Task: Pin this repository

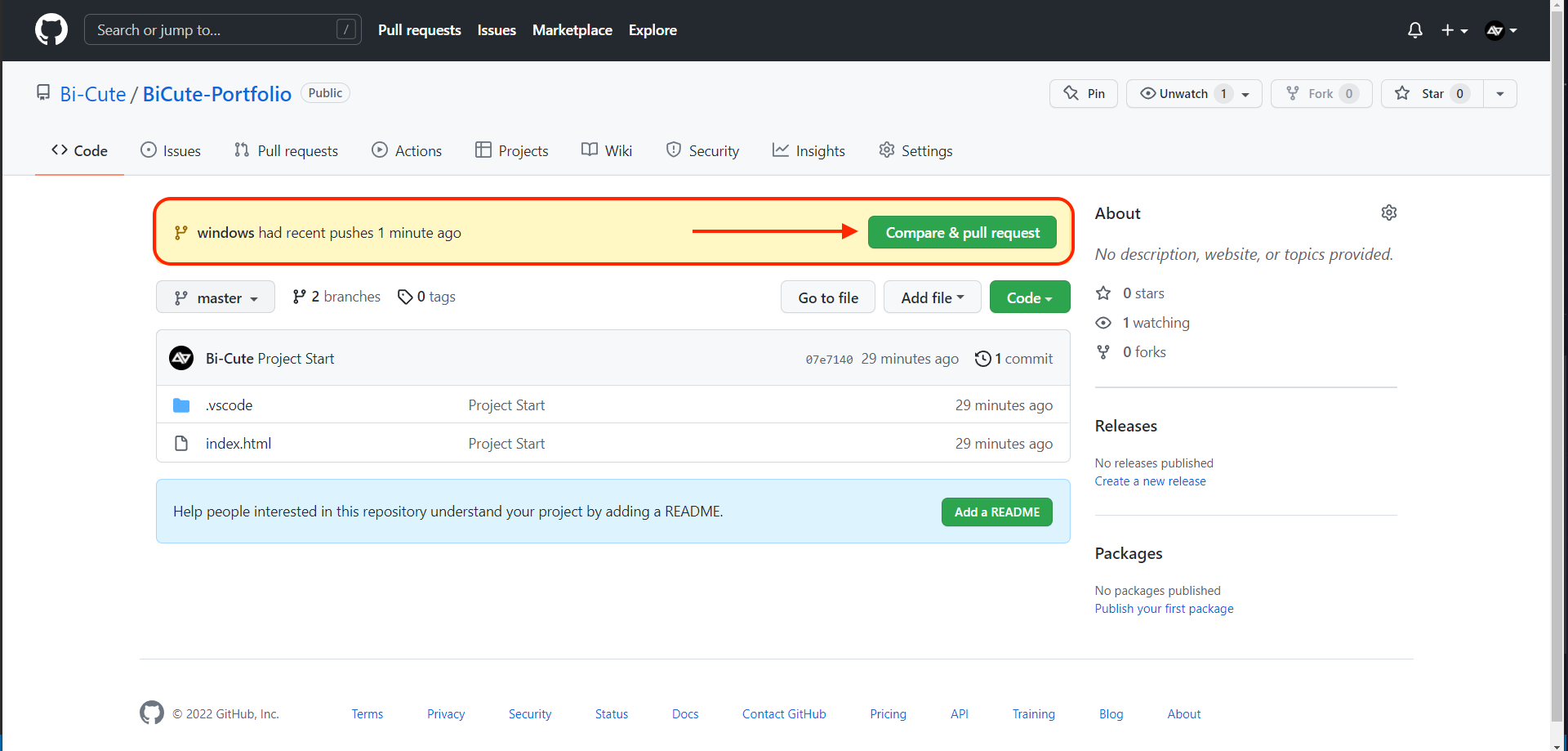Action: pos(1084,94)
